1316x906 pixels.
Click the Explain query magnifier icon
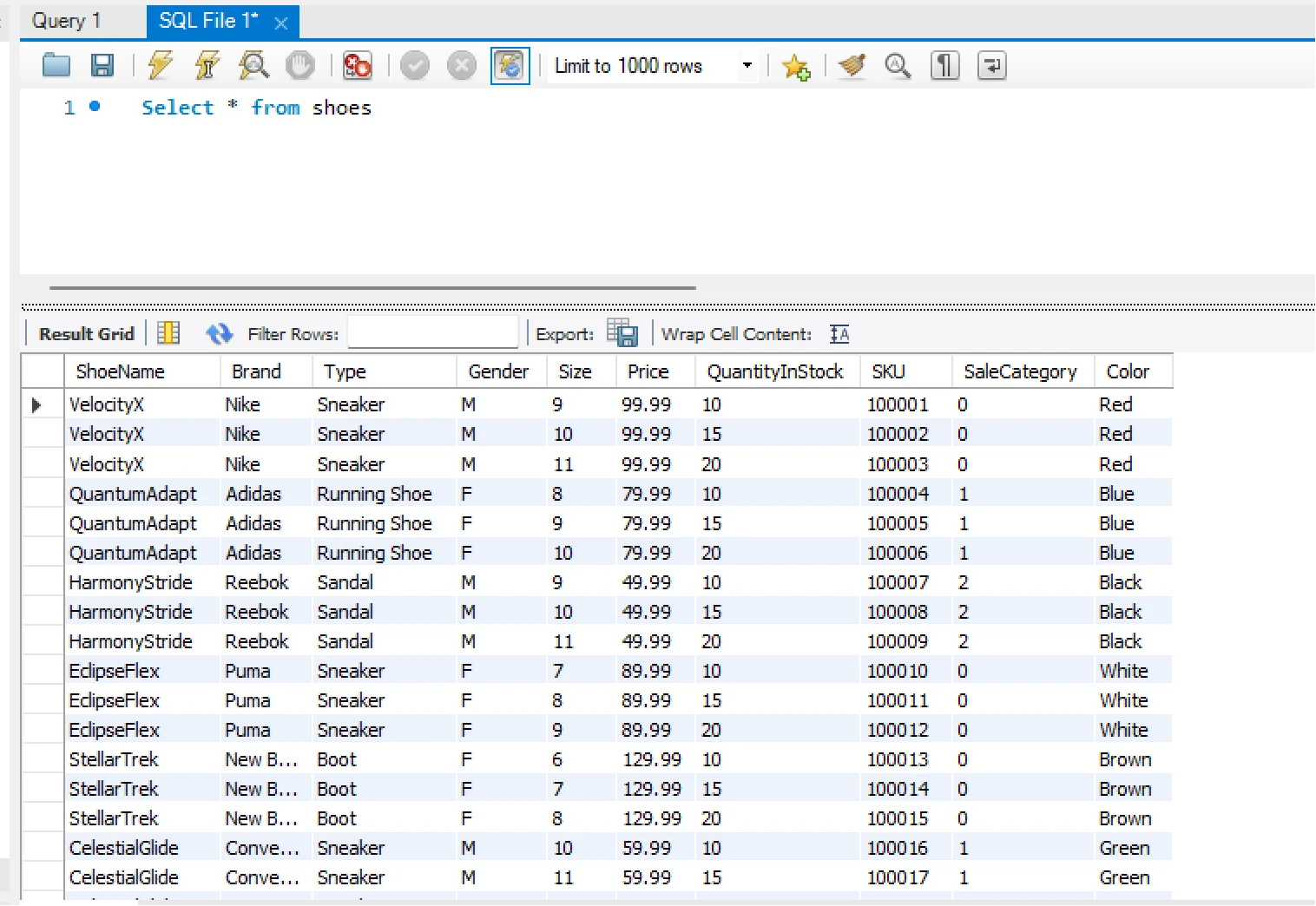[253, 65]
